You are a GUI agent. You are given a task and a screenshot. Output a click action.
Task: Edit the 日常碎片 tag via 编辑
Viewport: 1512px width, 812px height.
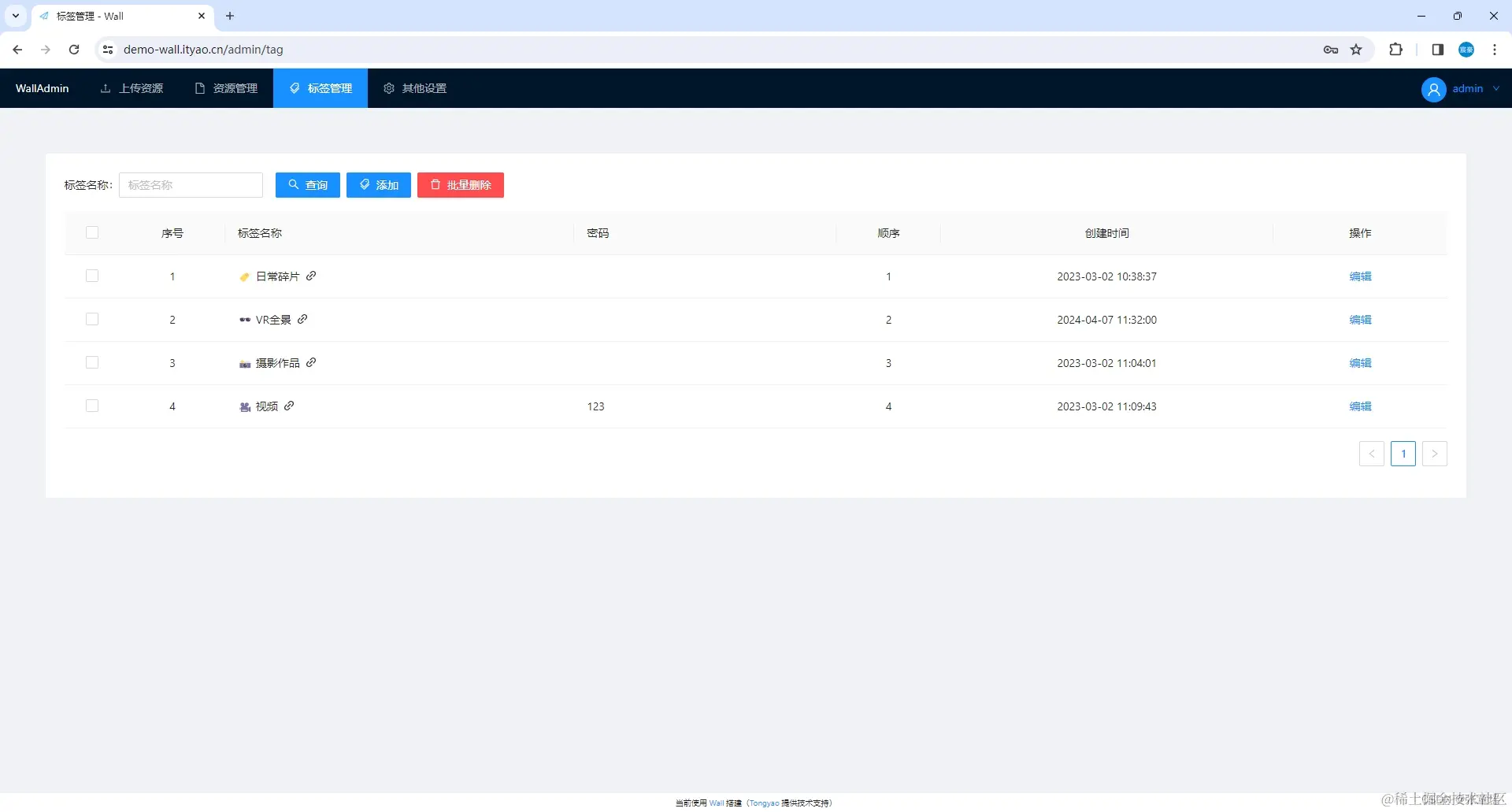pyautogui.click(x=1360, y=276)
